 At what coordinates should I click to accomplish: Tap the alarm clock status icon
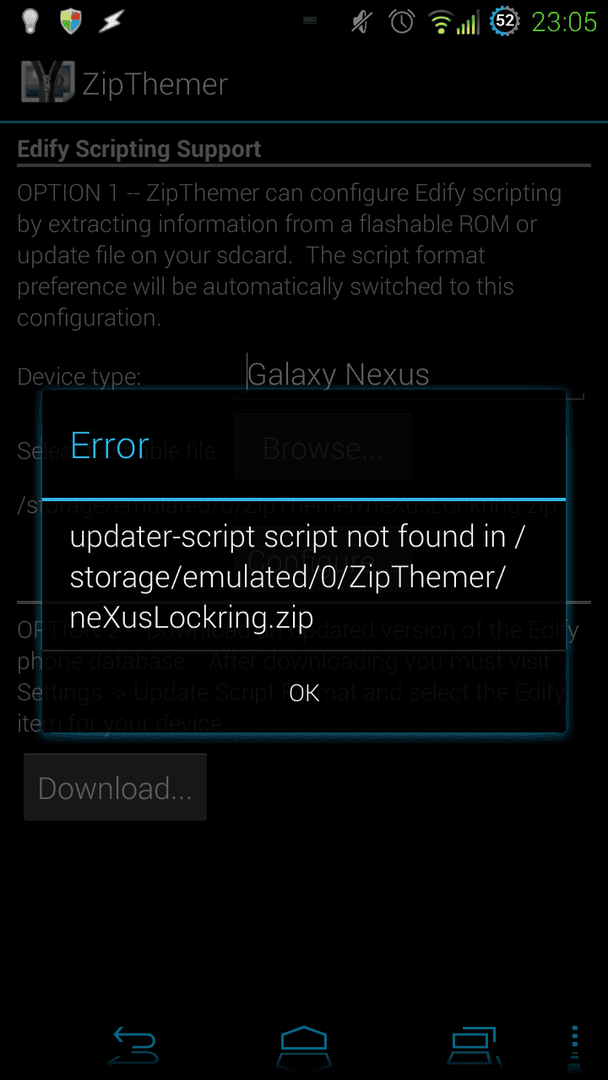tap(401, 21)
